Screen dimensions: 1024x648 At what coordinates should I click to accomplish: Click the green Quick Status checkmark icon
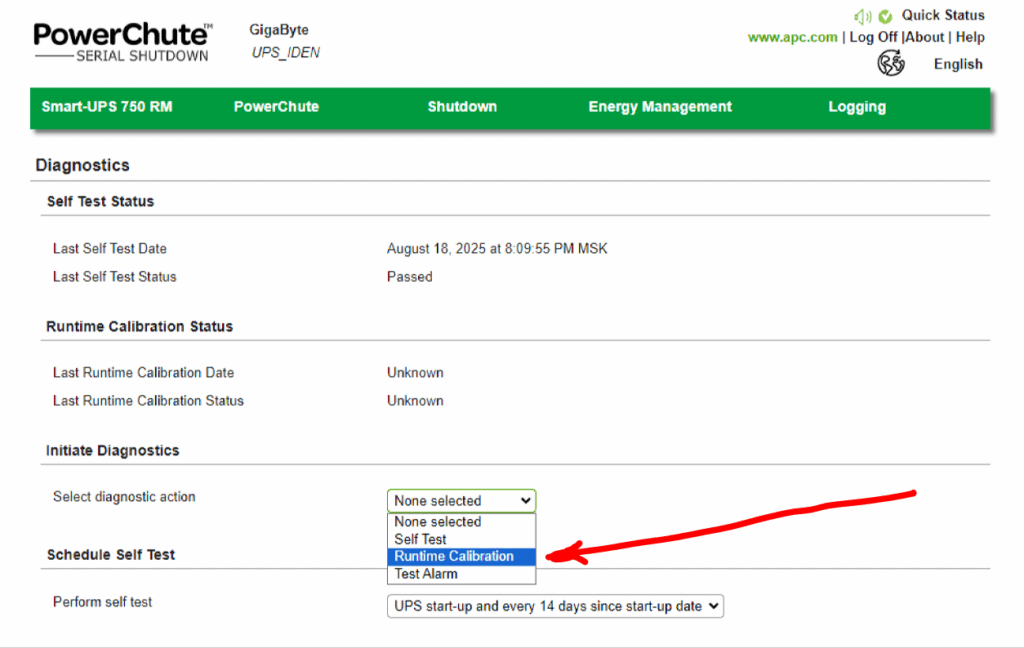click(885, 16)
